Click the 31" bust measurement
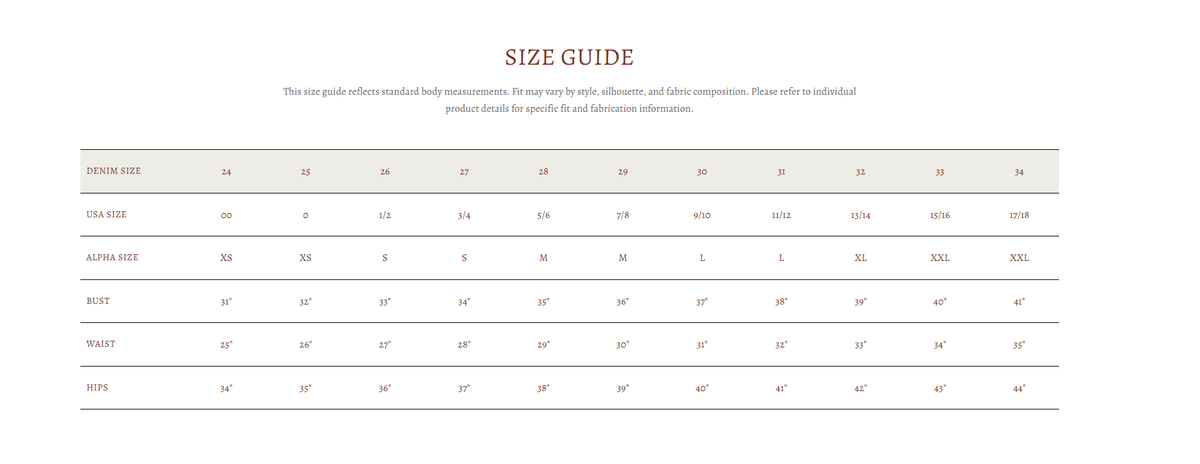The width and height of the screenshot is (1200, 464). click(227, 301)
